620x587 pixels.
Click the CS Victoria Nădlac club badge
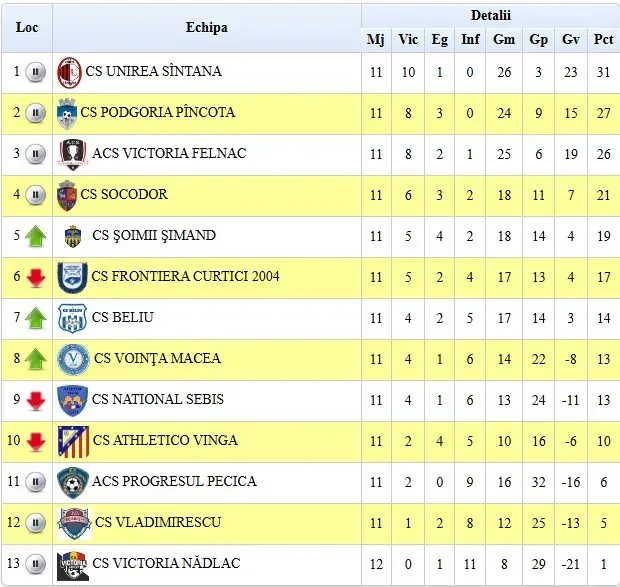pyautogui.click(x=73, y=565)
